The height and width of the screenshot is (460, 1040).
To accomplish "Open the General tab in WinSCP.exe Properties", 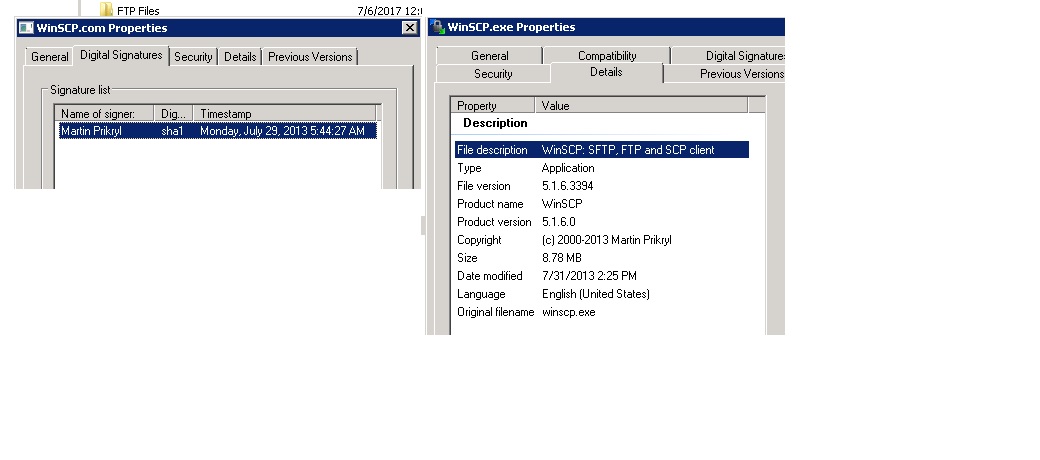I will tap(490, 56).
